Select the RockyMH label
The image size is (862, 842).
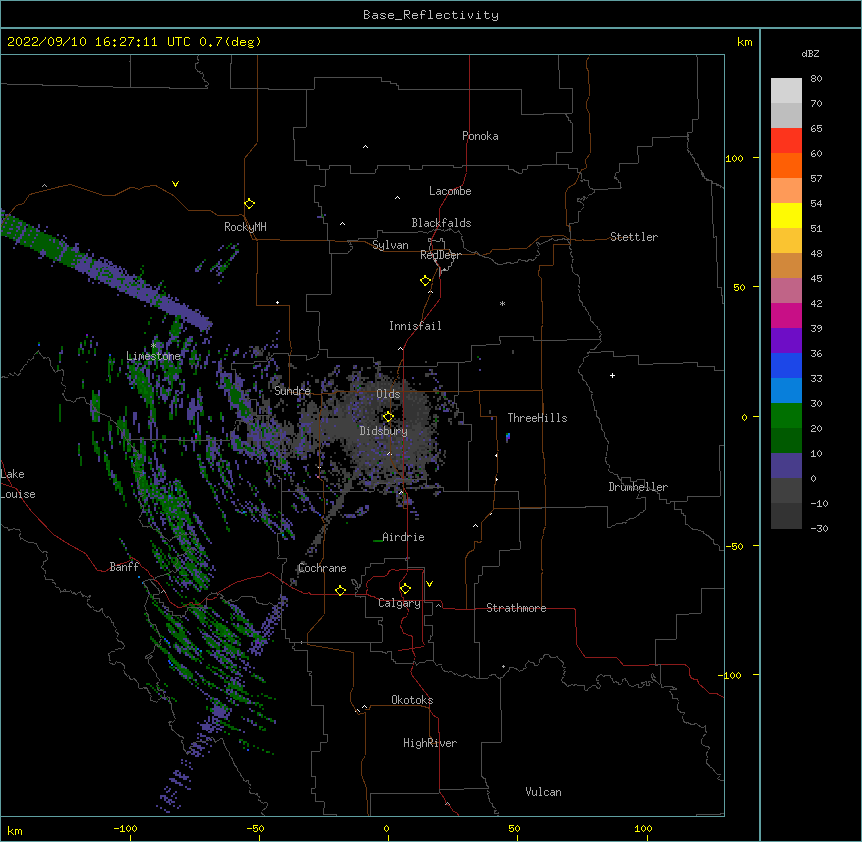(245, 227)
